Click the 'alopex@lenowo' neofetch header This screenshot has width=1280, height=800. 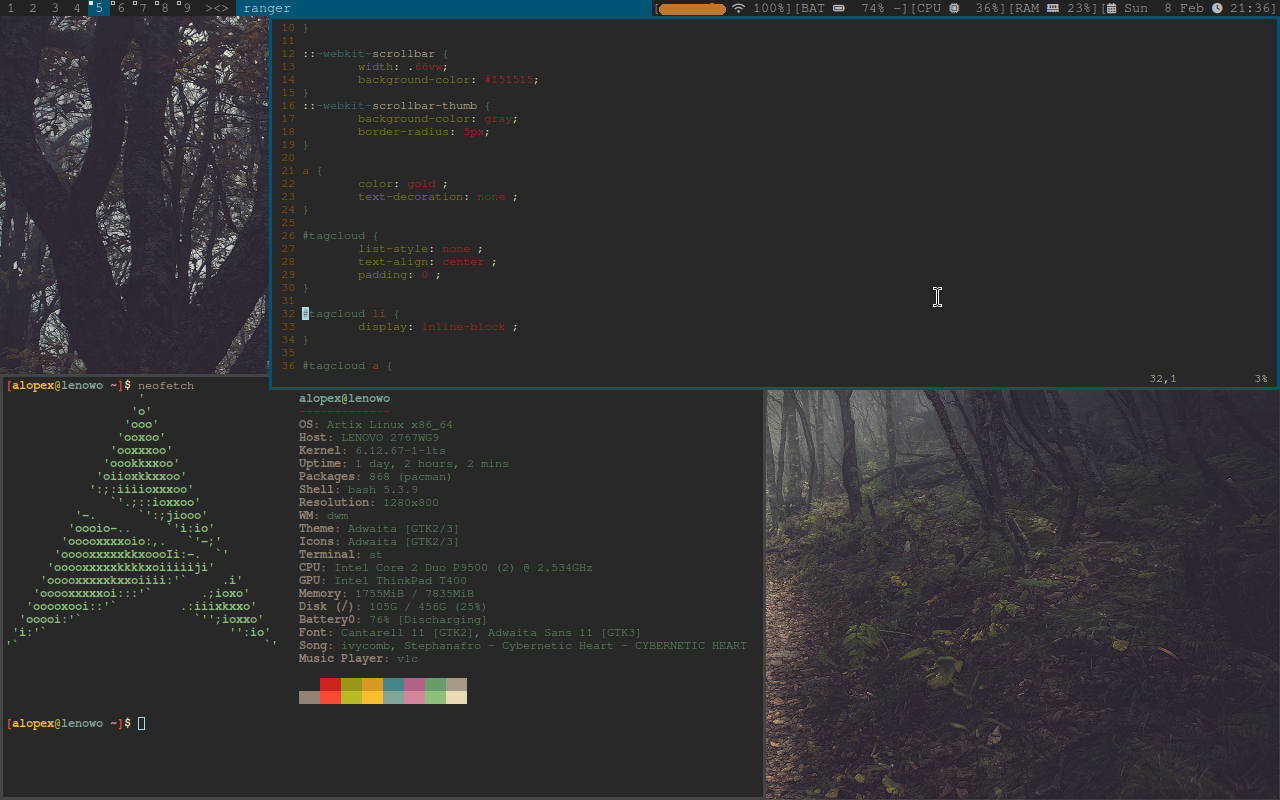click(x=344, y=399)
